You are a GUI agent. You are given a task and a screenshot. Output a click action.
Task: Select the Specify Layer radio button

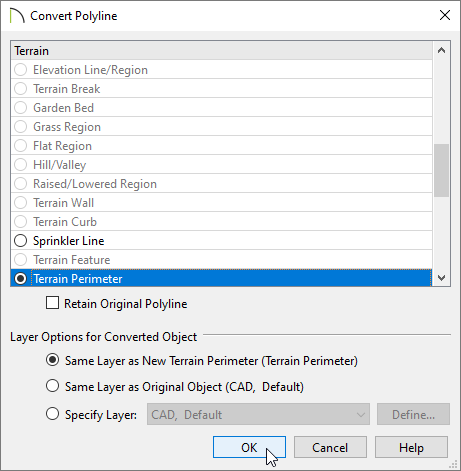(x=53, y=414)
